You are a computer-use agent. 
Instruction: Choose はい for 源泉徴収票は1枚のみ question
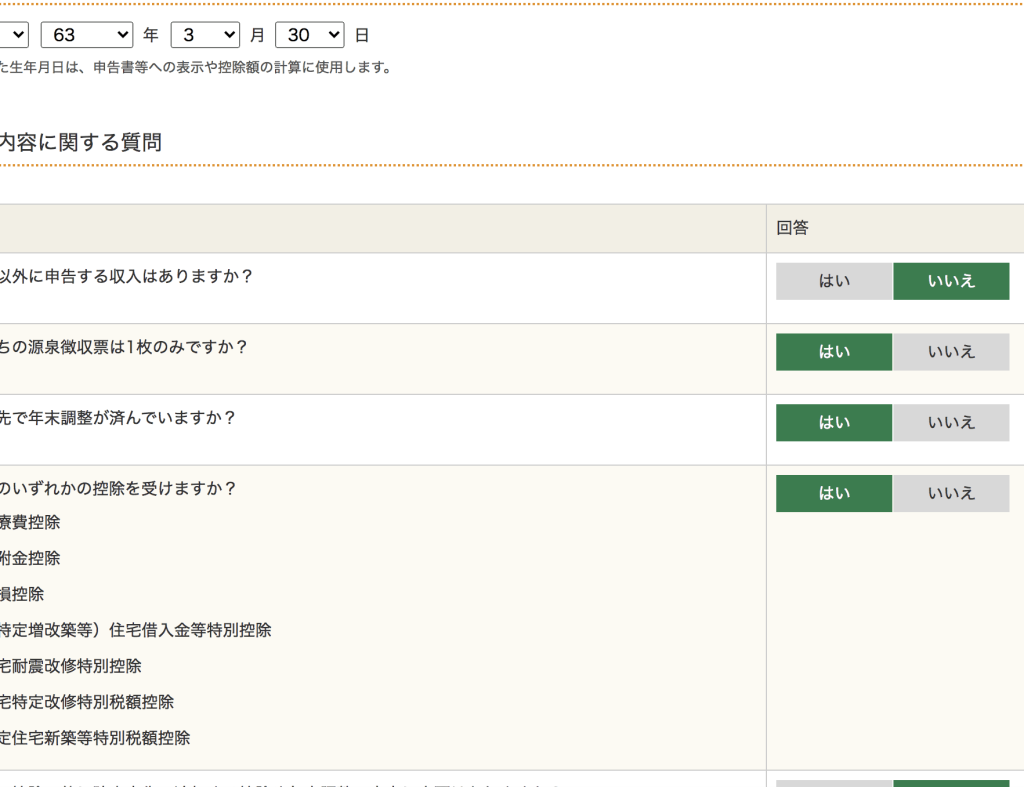(834, 352)
